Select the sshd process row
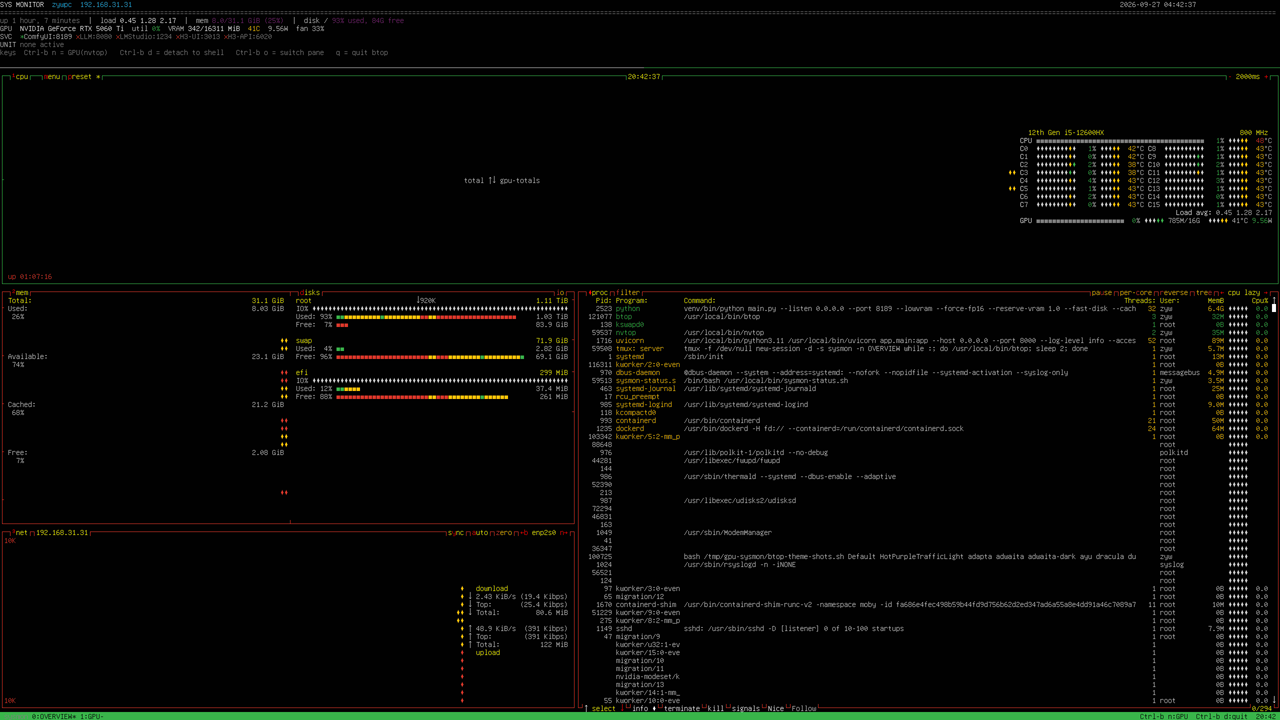 click(x=930, y=629)
